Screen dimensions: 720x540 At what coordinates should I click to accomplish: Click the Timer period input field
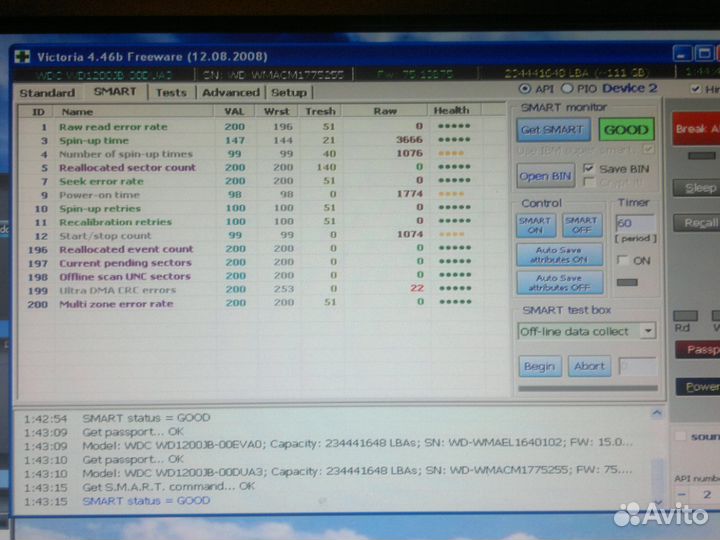[635, 223]
